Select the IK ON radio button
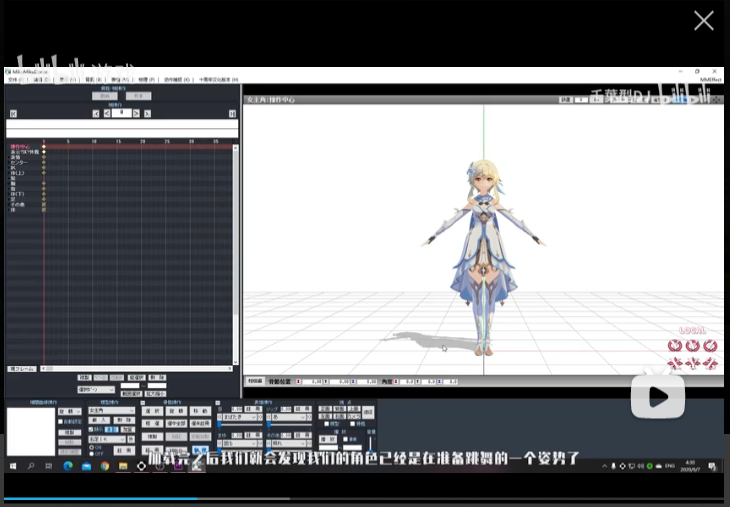The image size is (730, 507). pyautogui.click(x=91, y=447)
